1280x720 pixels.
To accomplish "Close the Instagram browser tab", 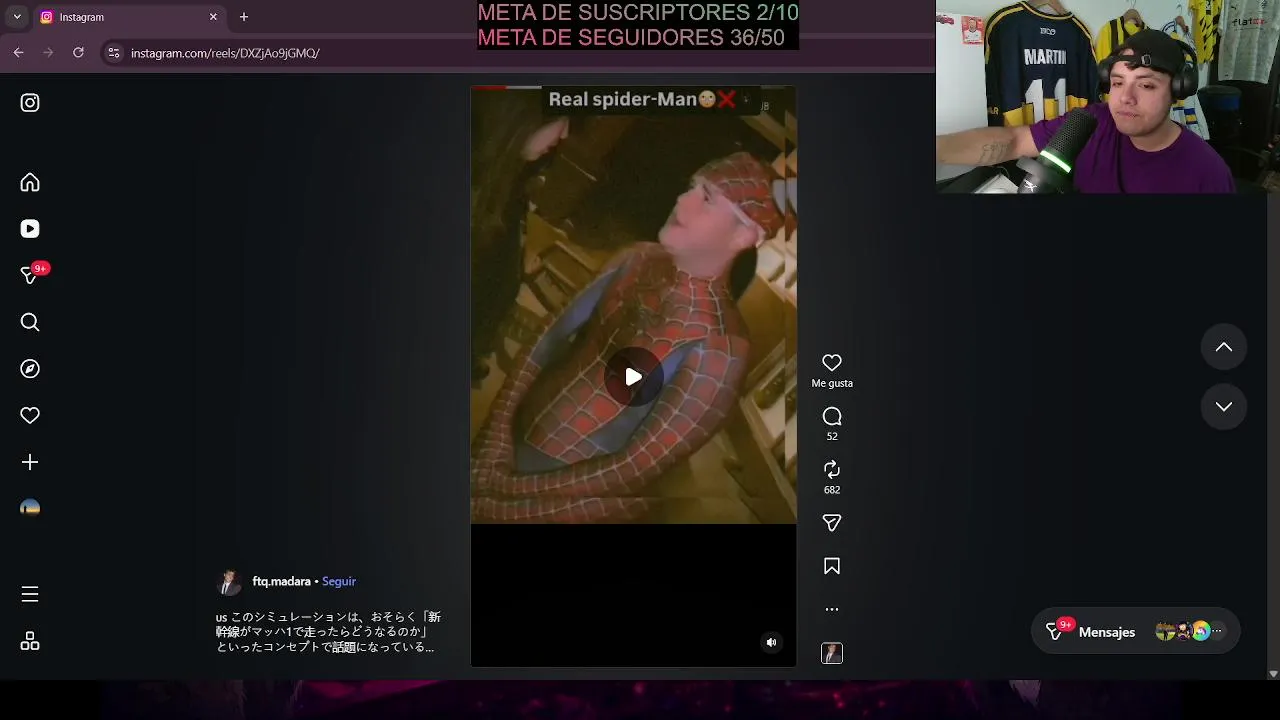I will [x=213, y=17].
